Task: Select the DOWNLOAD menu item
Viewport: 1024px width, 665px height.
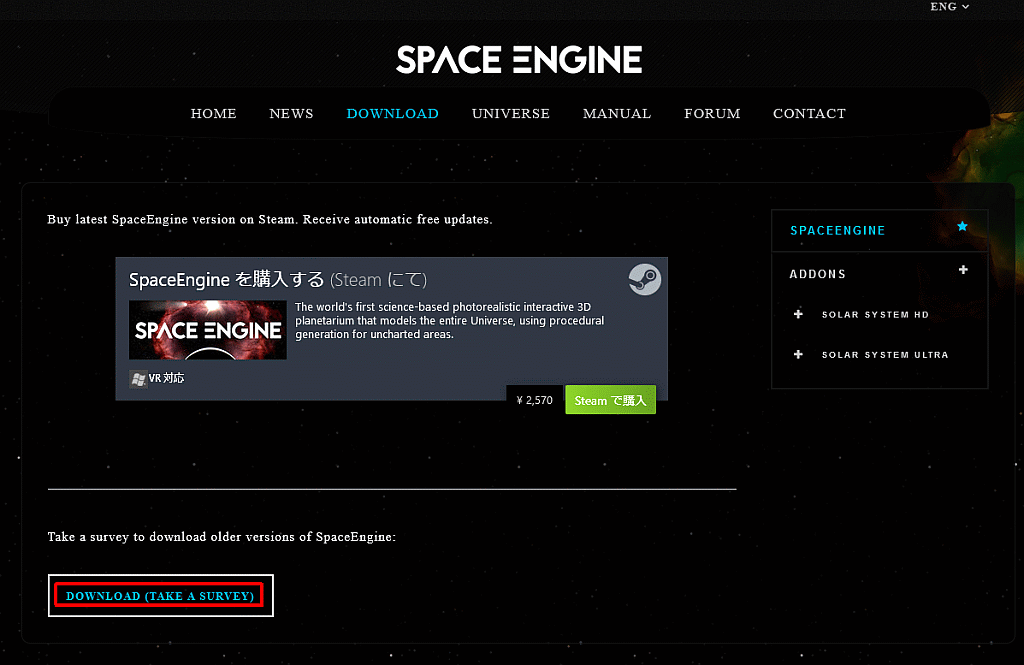Action: pyautogui.click(x=392, y=114)
